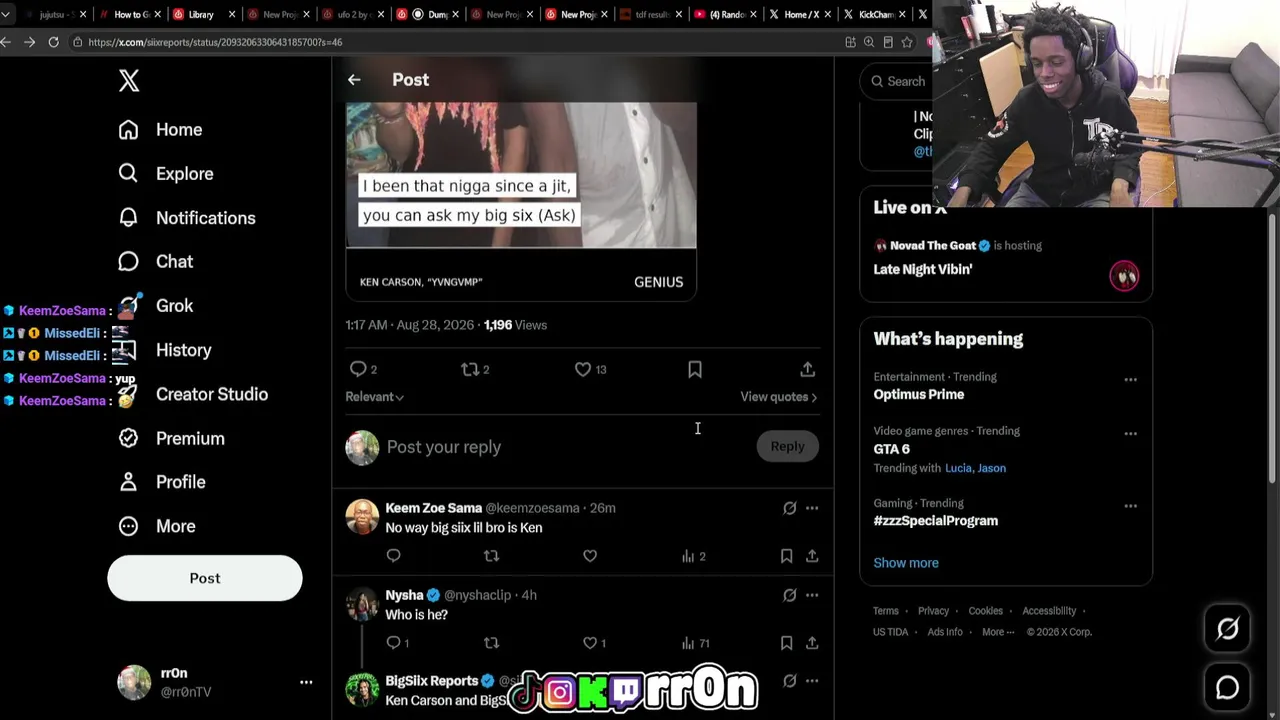Image resolution: width=1280 pixels, height=720 pixels.
Task: Like Nysha's reply
Action: pos(590,643)
